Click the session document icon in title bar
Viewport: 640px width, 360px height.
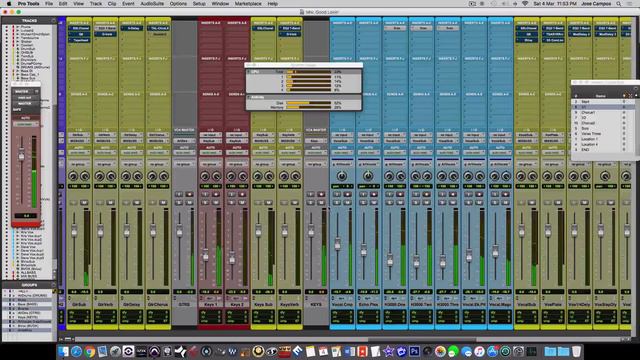(x=302, y=12)
